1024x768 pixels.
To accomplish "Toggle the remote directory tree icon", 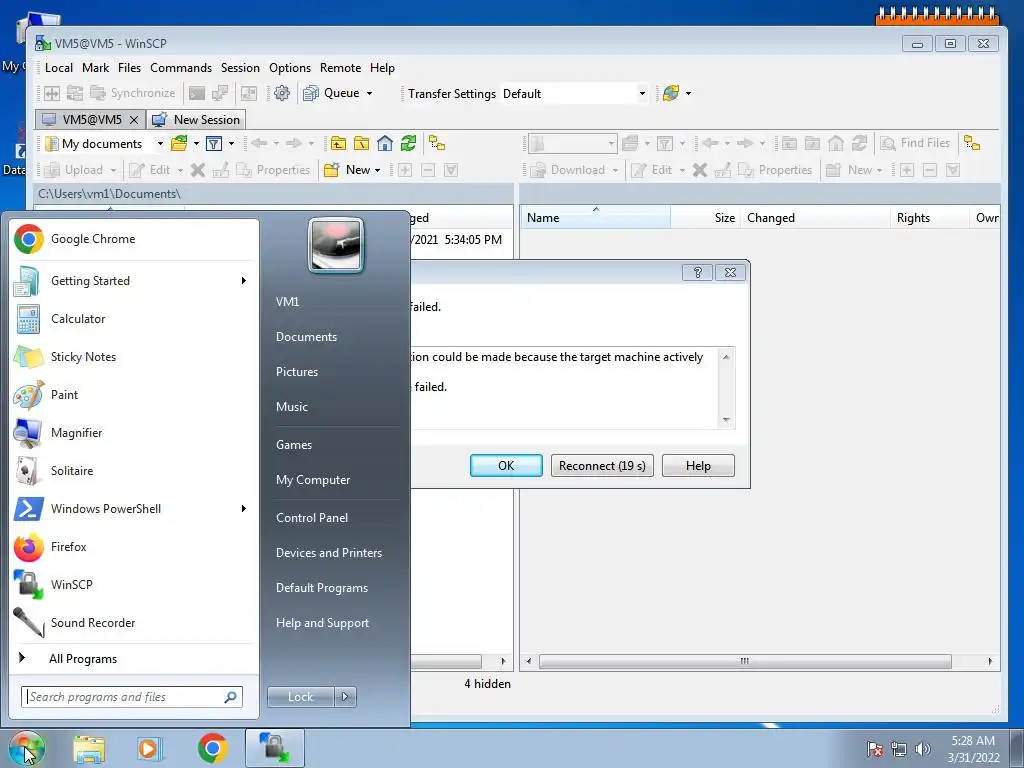I will pos(972,144).
